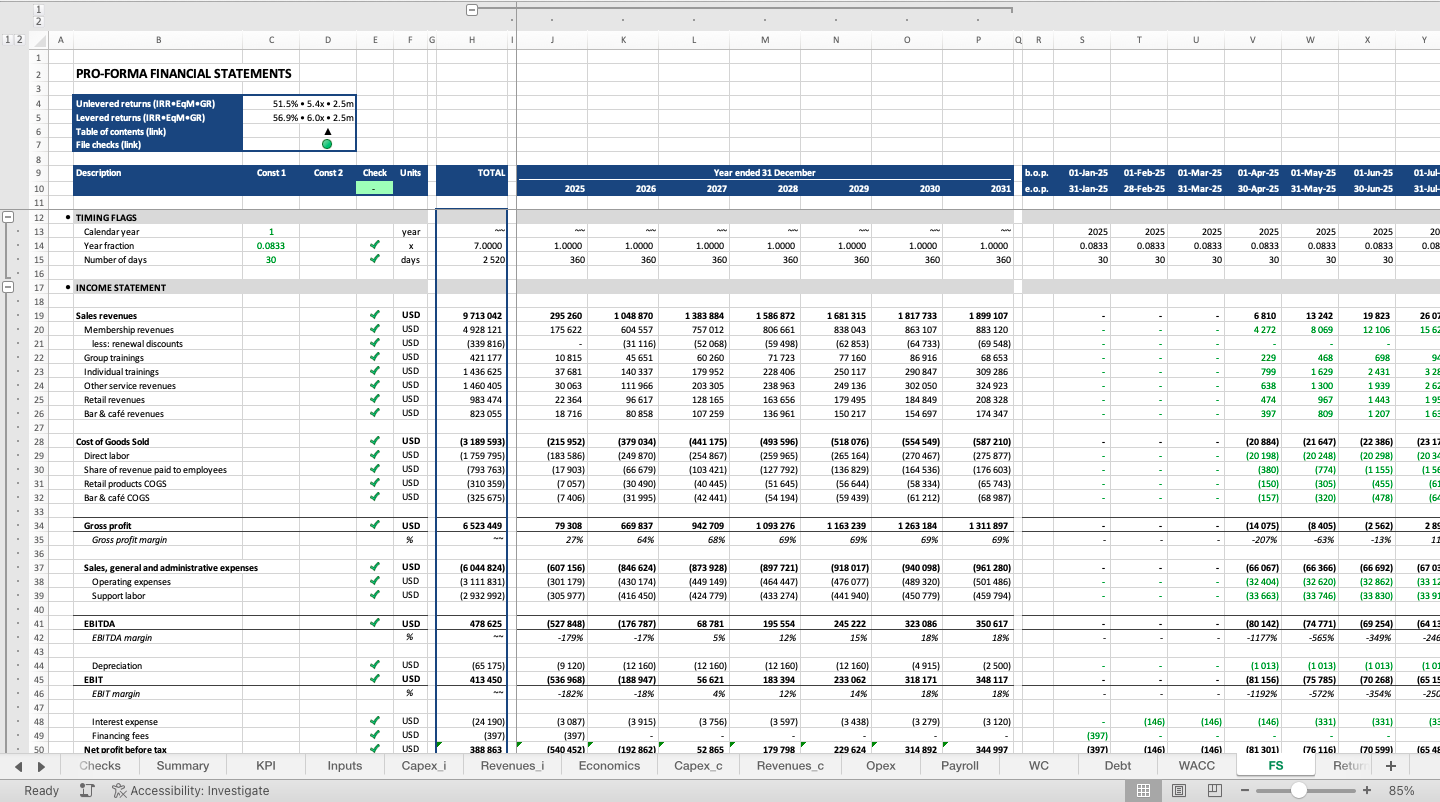1440x802 pixels.
Task: Select Normal view in the status bar
Action: click(x=1143, y=790)
